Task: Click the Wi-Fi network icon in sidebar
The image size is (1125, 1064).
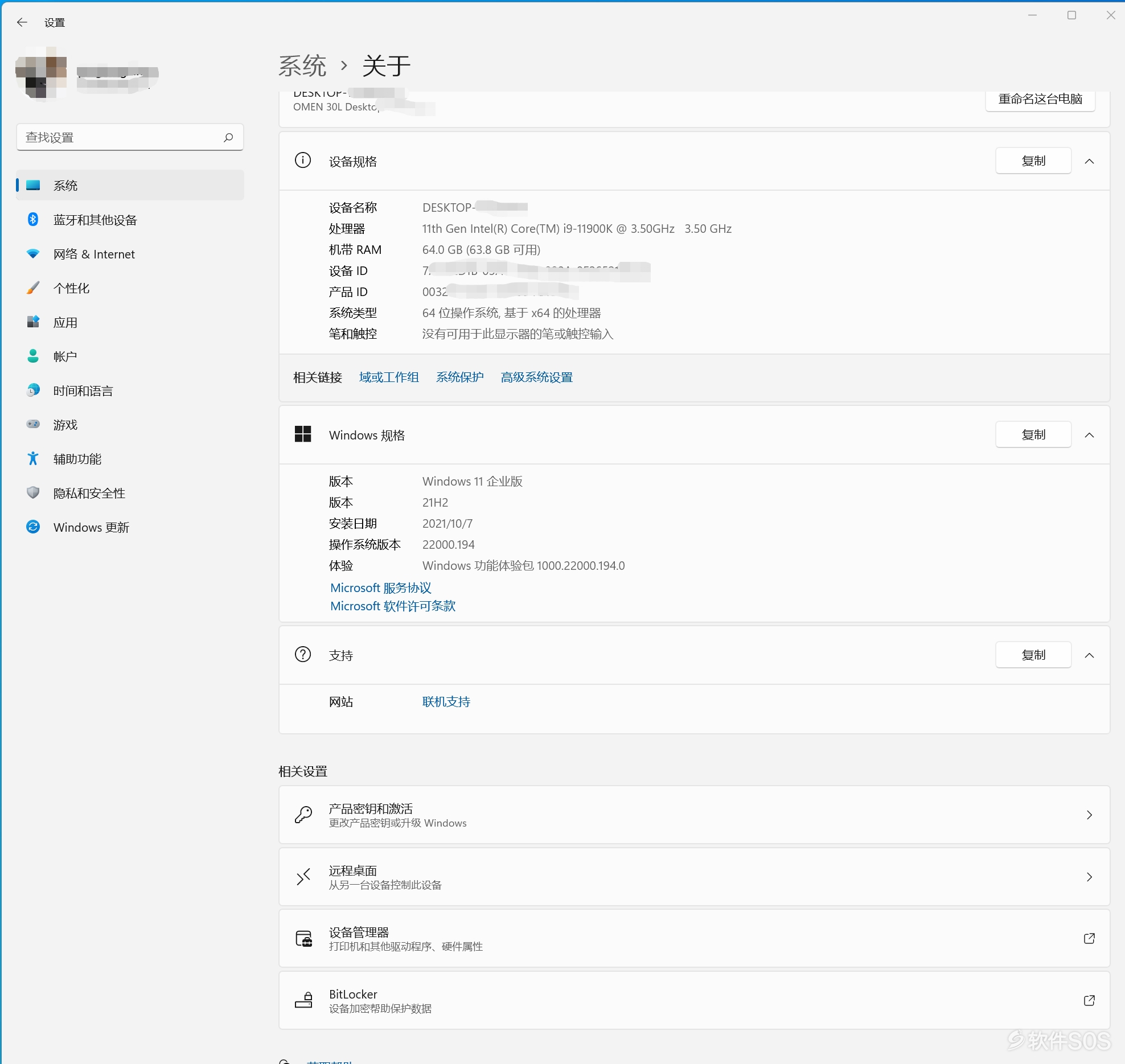Action: click(33, 253)
